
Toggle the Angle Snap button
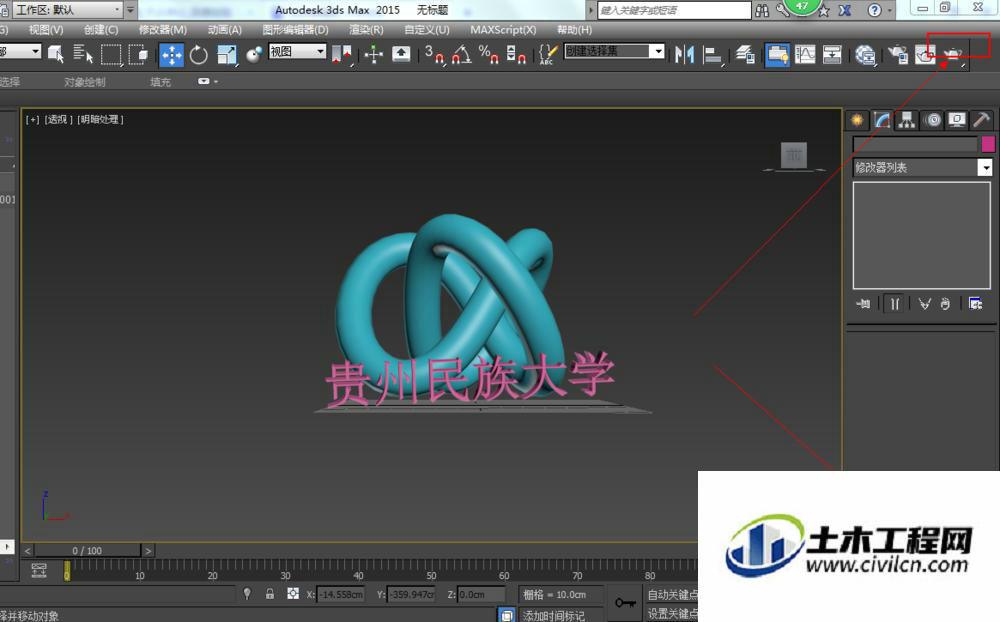pyautogui.click(x=462, y=54)
